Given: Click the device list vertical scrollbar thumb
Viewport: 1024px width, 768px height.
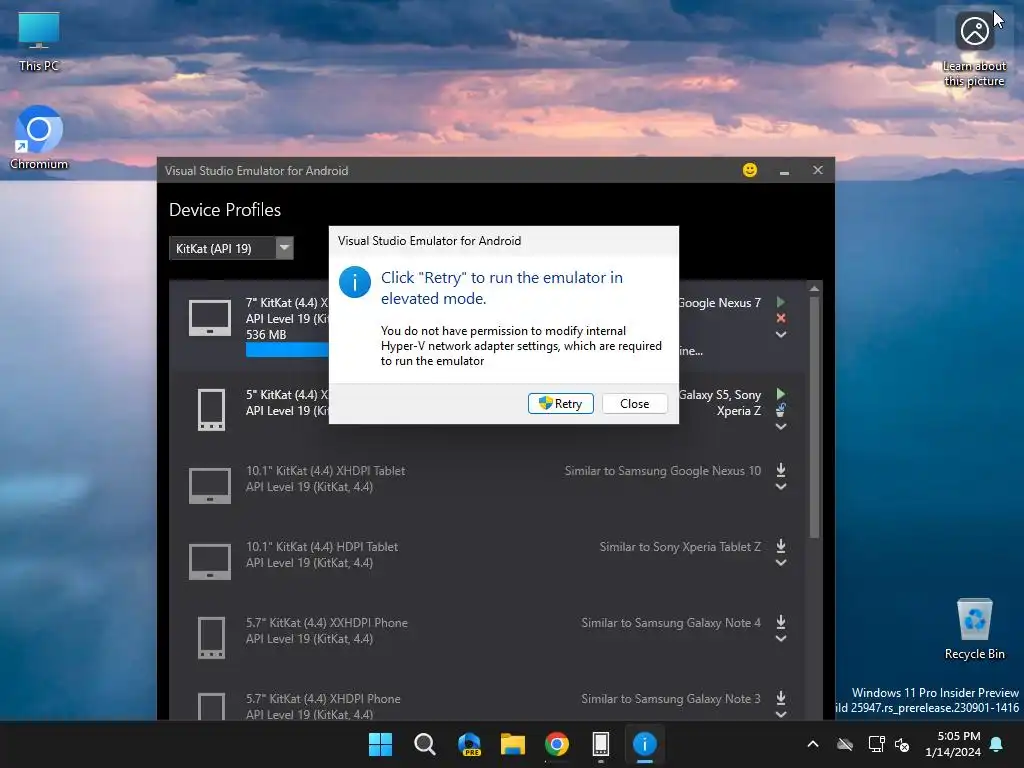Looking at the screenshot, I should click(814, 417).
